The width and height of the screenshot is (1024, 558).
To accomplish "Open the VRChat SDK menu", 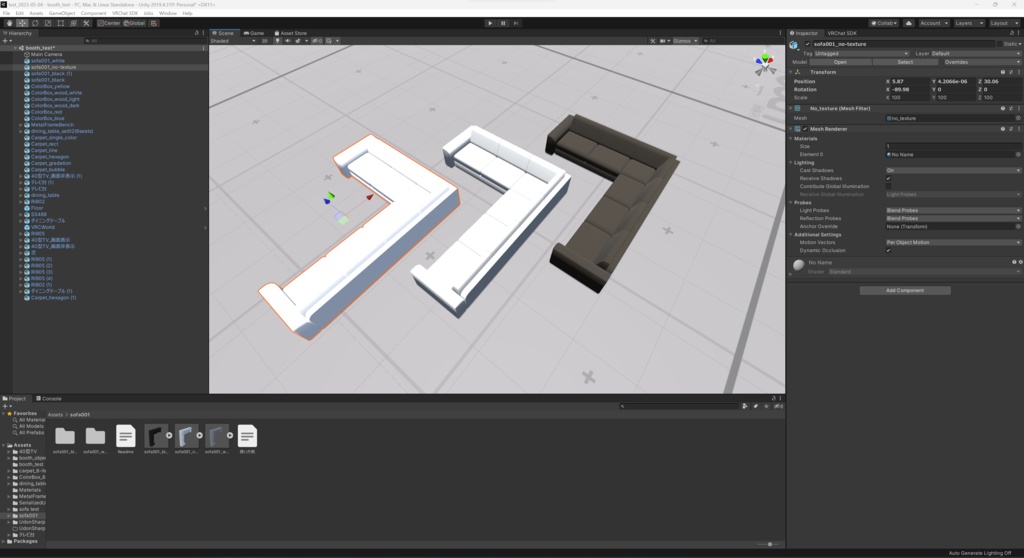I will pos(125,13).
